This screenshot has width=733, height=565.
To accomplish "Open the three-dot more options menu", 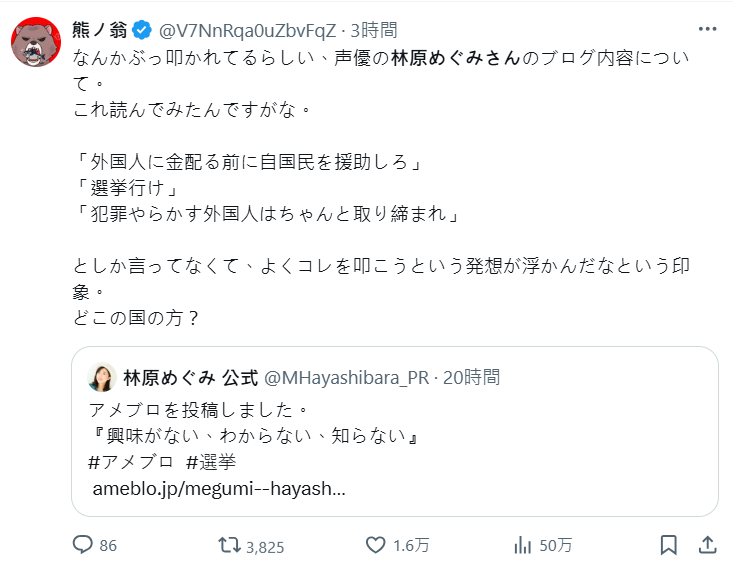I will [706, 28].
